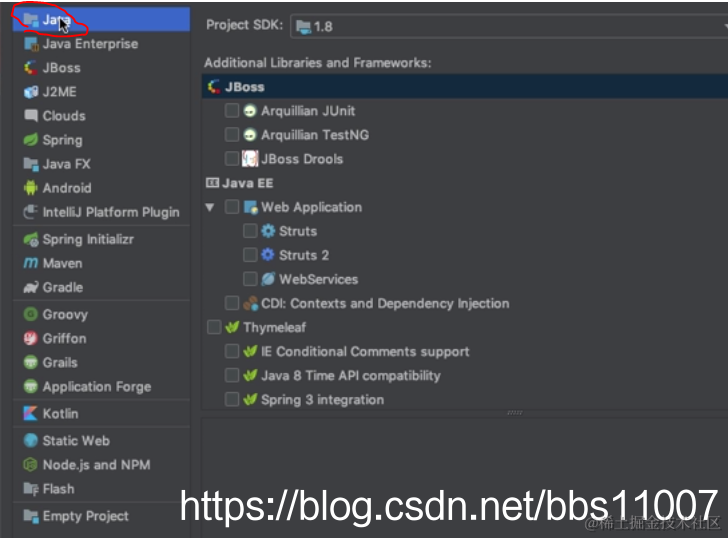Screen dimensions: 728x538
Task: Click the Empty Project folder icon
Action: 31,516
